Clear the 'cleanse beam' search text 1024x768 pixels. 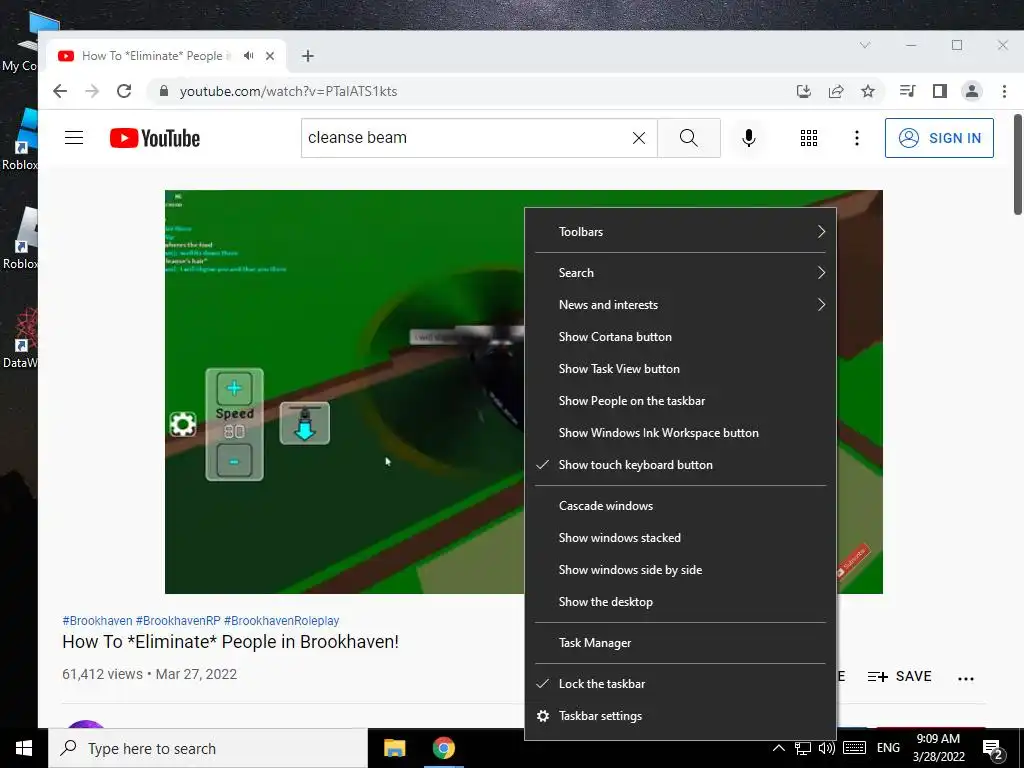(x=639, y=138)
